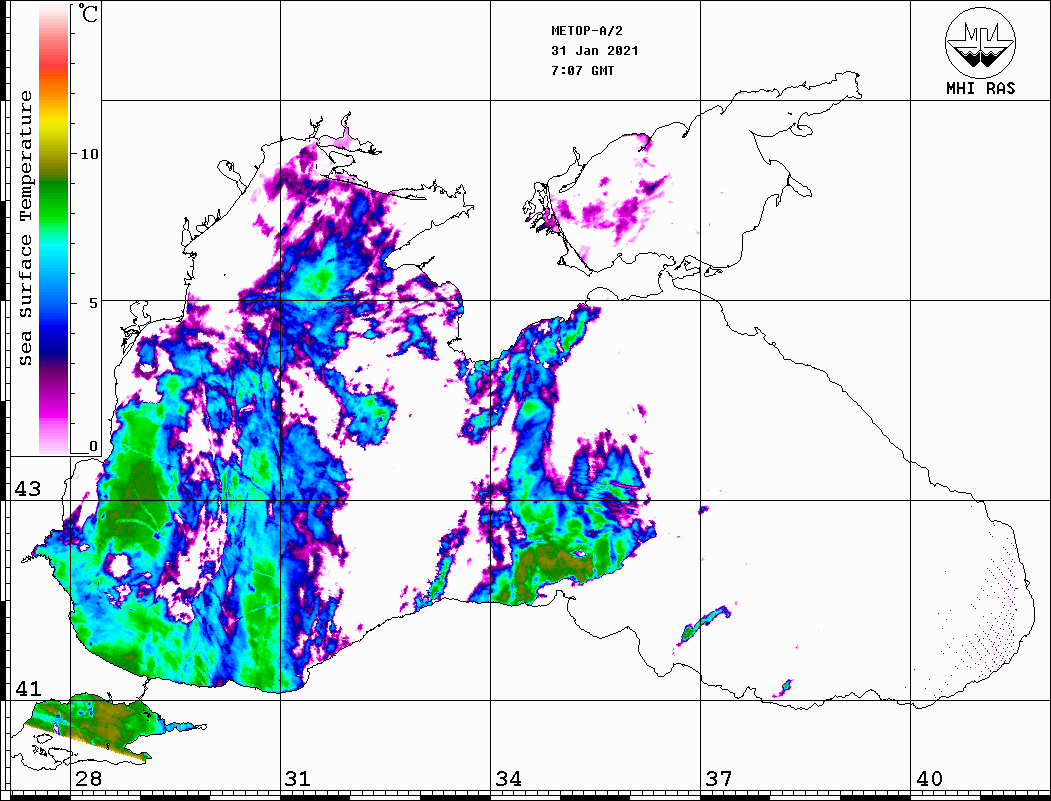This screenshot has height=801, width=1051.
Task: Click the legend tick value '5'
Action: (x=94, y=303)
